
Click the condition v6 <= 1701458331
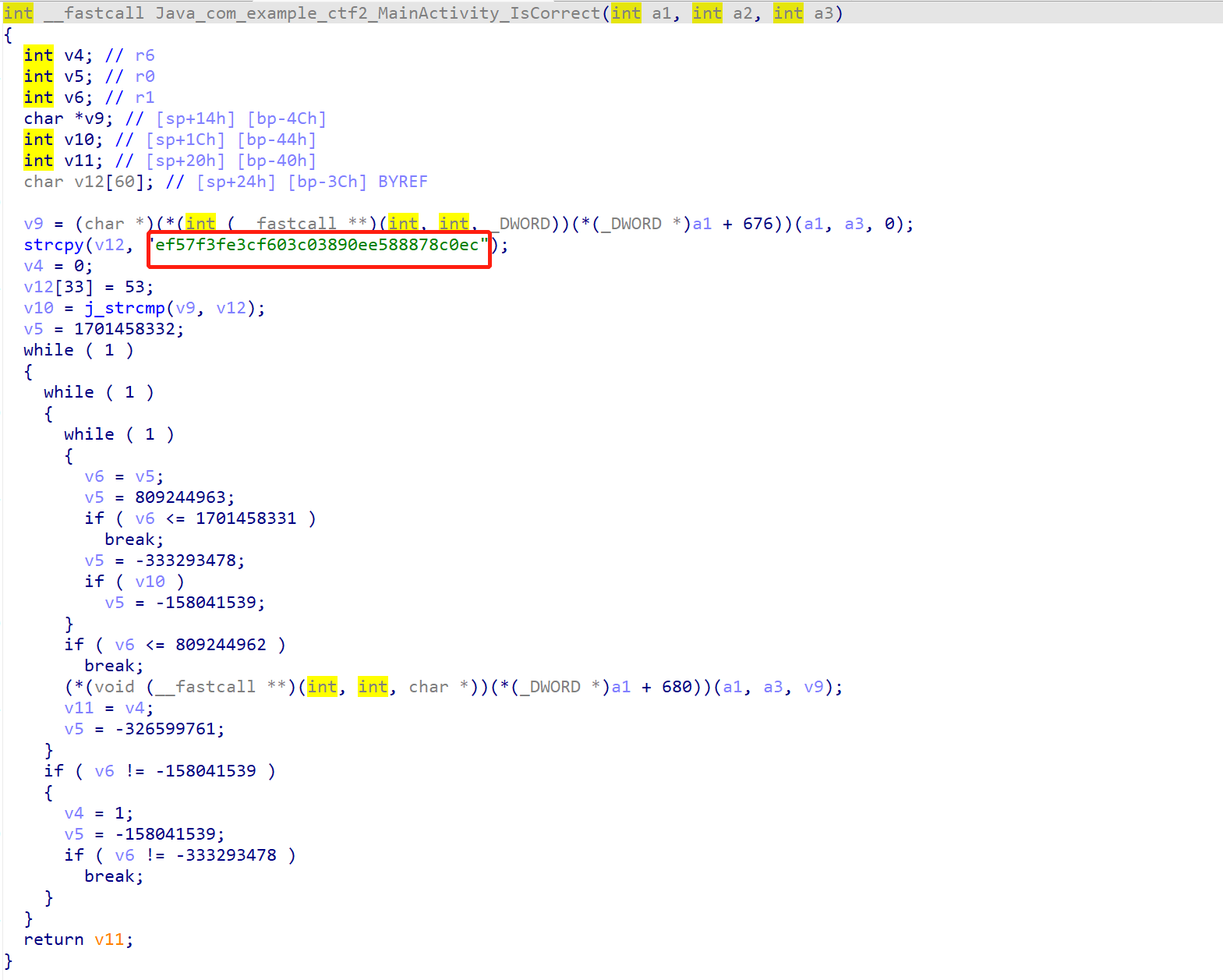(x=216, y=518)
